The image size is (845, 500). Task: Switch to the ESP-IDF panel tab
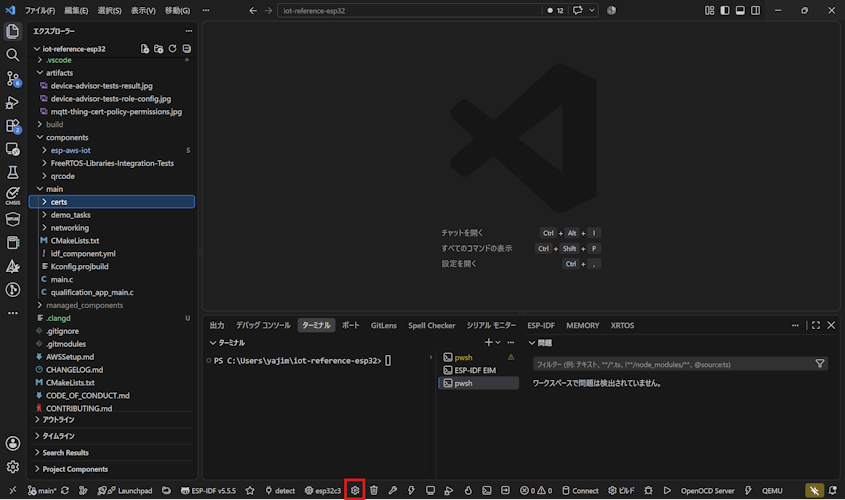click(x=541, y=325)
